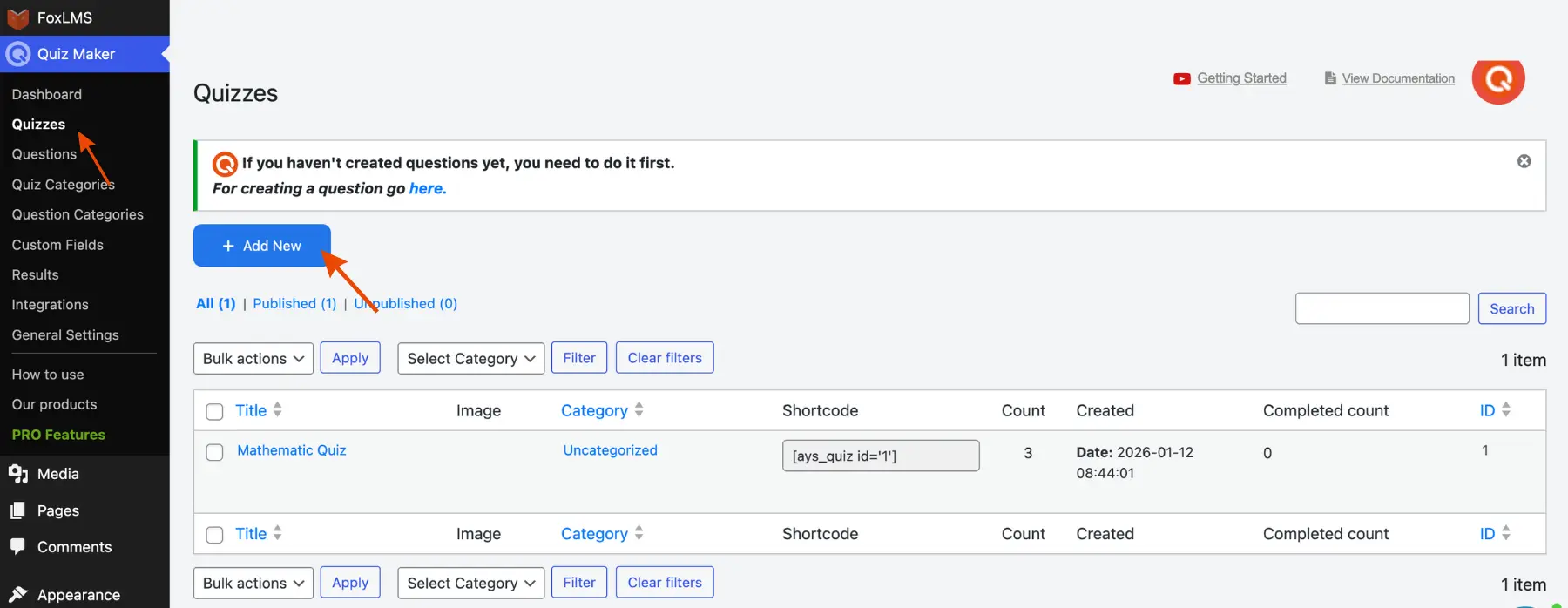Click the orange Quiz Maker logo at top right

tap(1497, 79)
